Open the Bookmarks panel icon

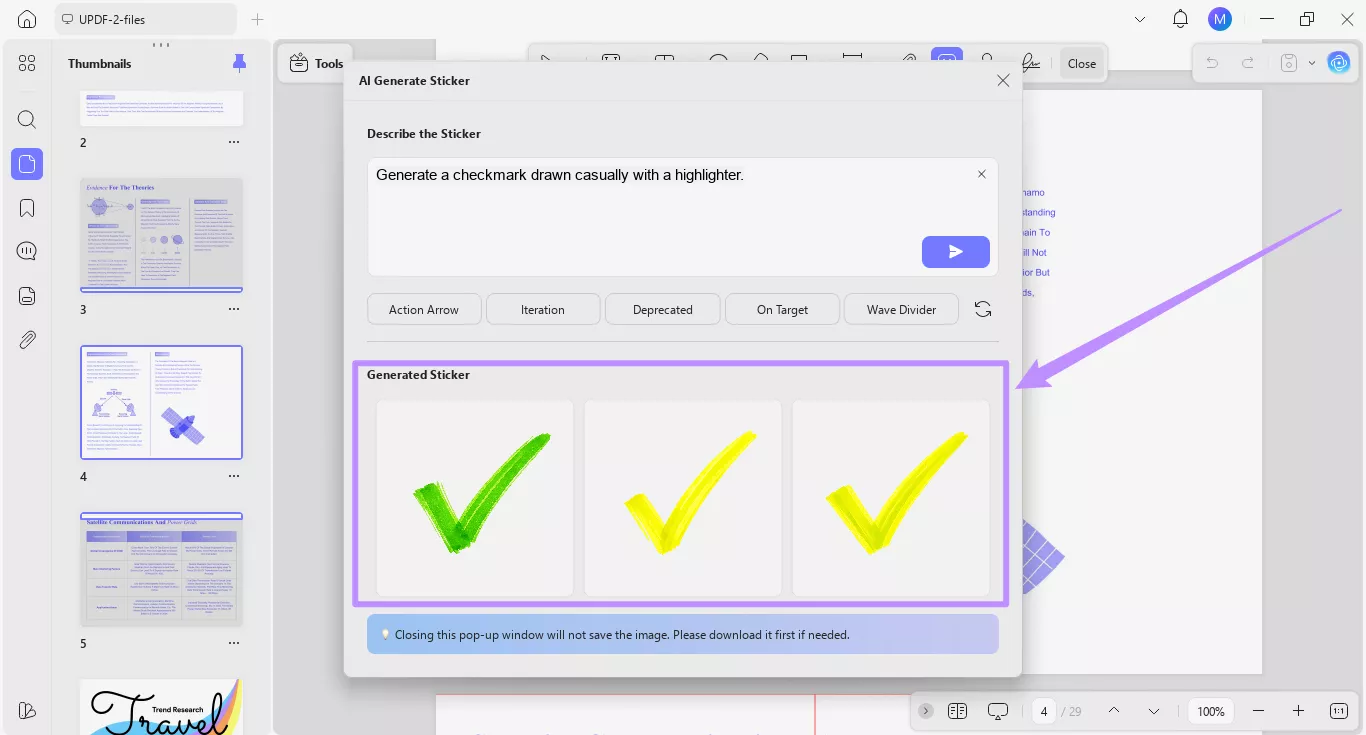[x=27, y=208]
